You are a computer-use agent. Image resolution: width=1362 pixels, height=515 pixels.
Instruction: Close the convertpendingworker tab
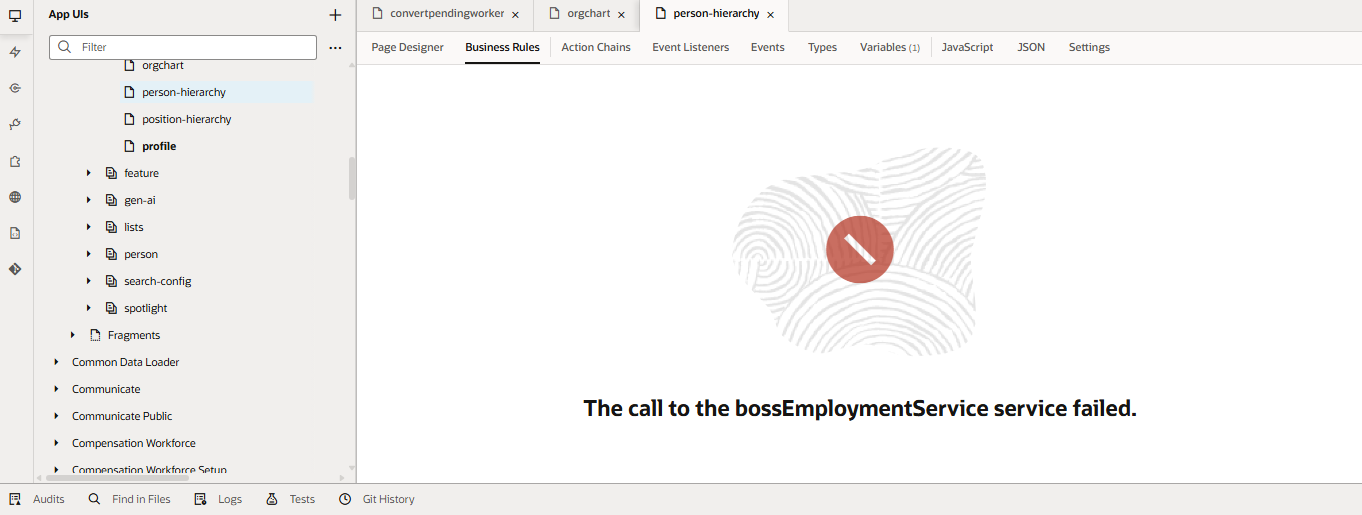pos(515,15)
